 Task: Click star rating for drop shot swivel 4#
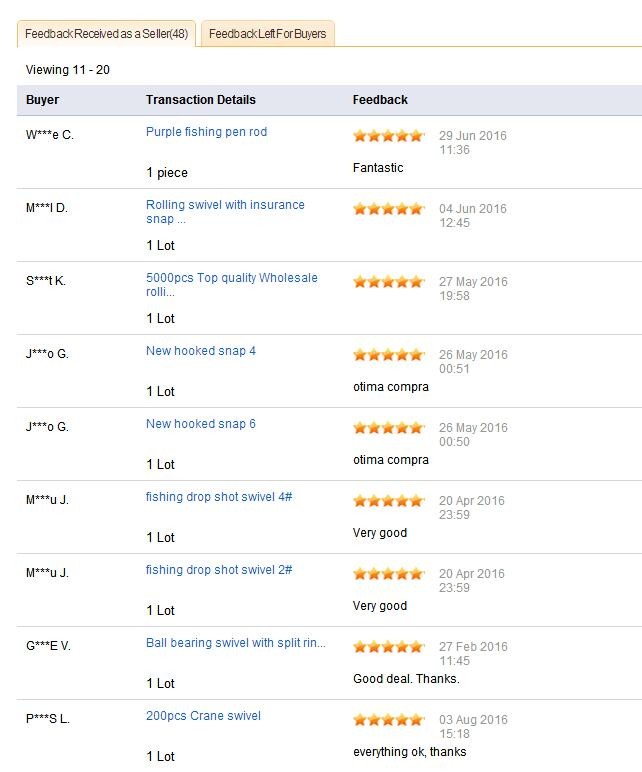point(388,501)
